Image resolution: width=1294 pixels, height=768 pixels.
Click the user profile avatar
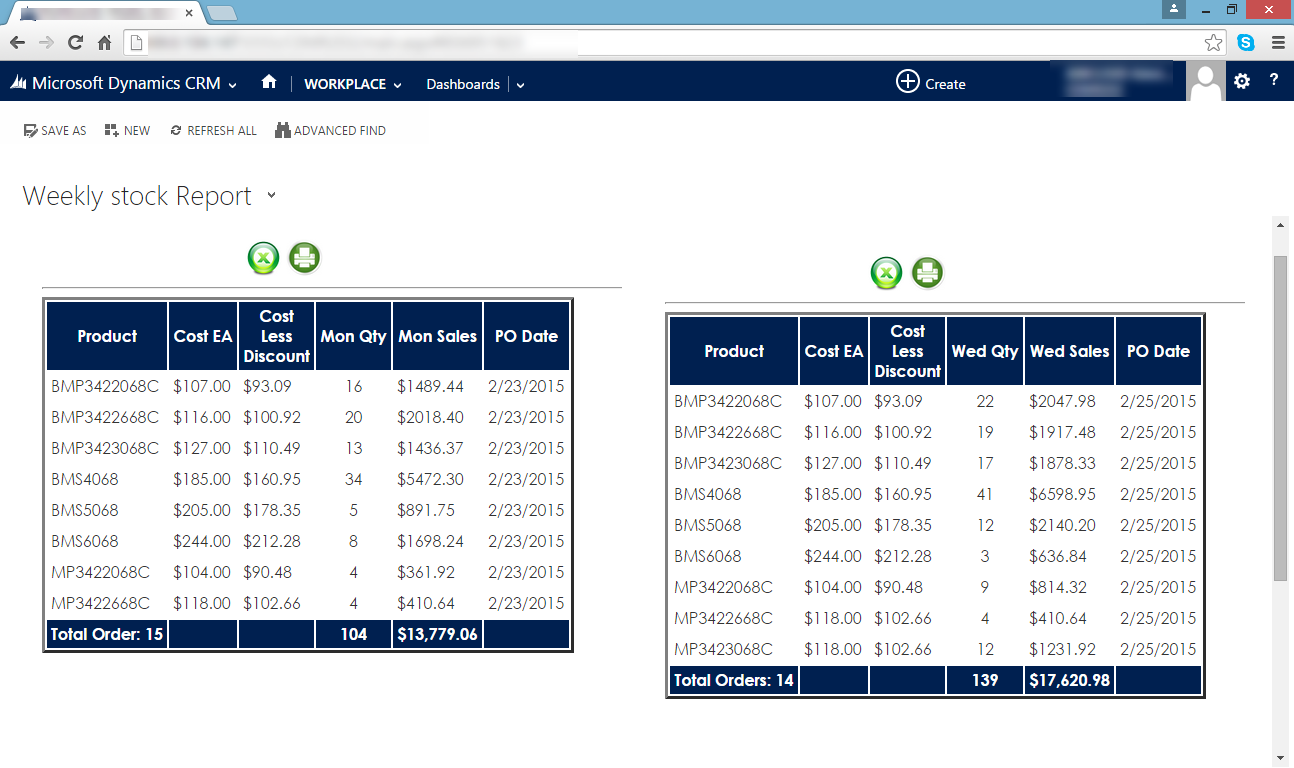point(1206,82)
